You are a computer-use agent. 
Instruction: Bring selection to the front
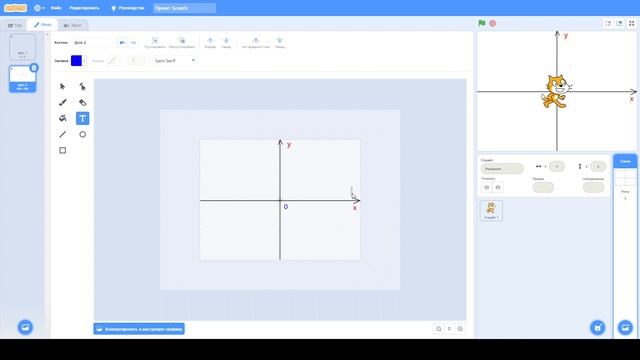point(256,42)
